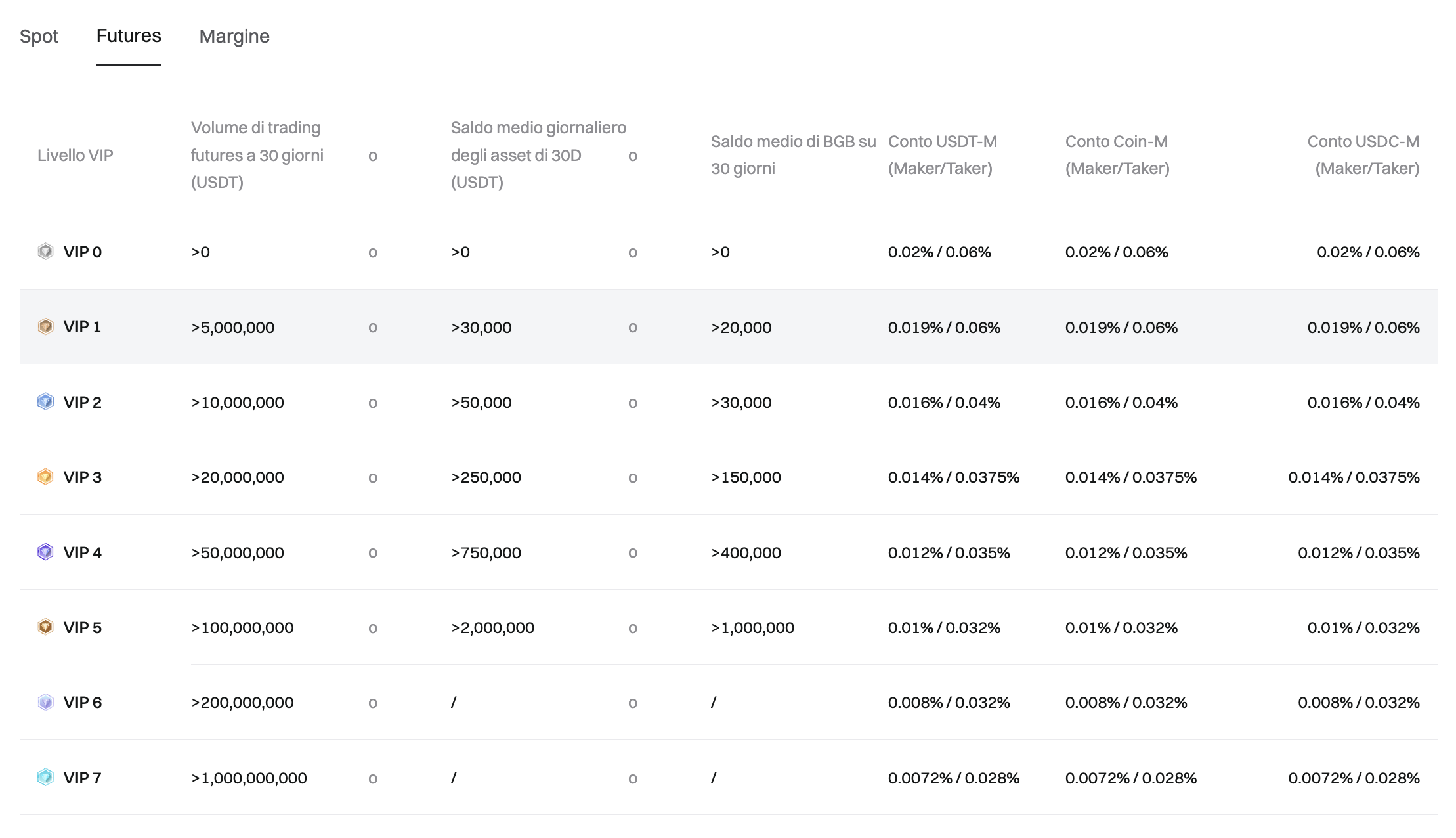The image size is (1456, 838).
Task: Click the >750,000 asset balance cell
Action: coord(486,553)
